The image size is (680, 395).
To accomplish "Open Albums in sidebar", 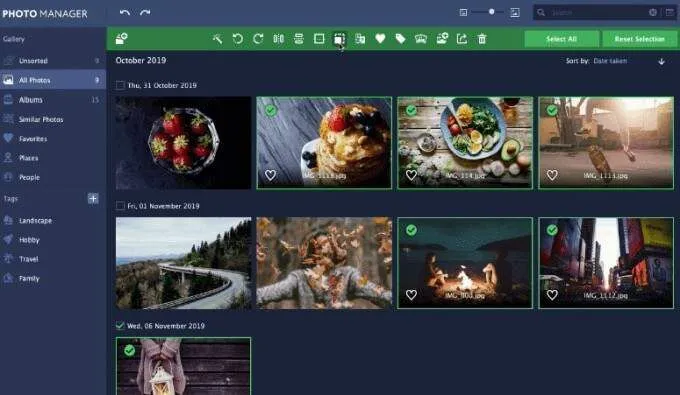I will 53,100.
